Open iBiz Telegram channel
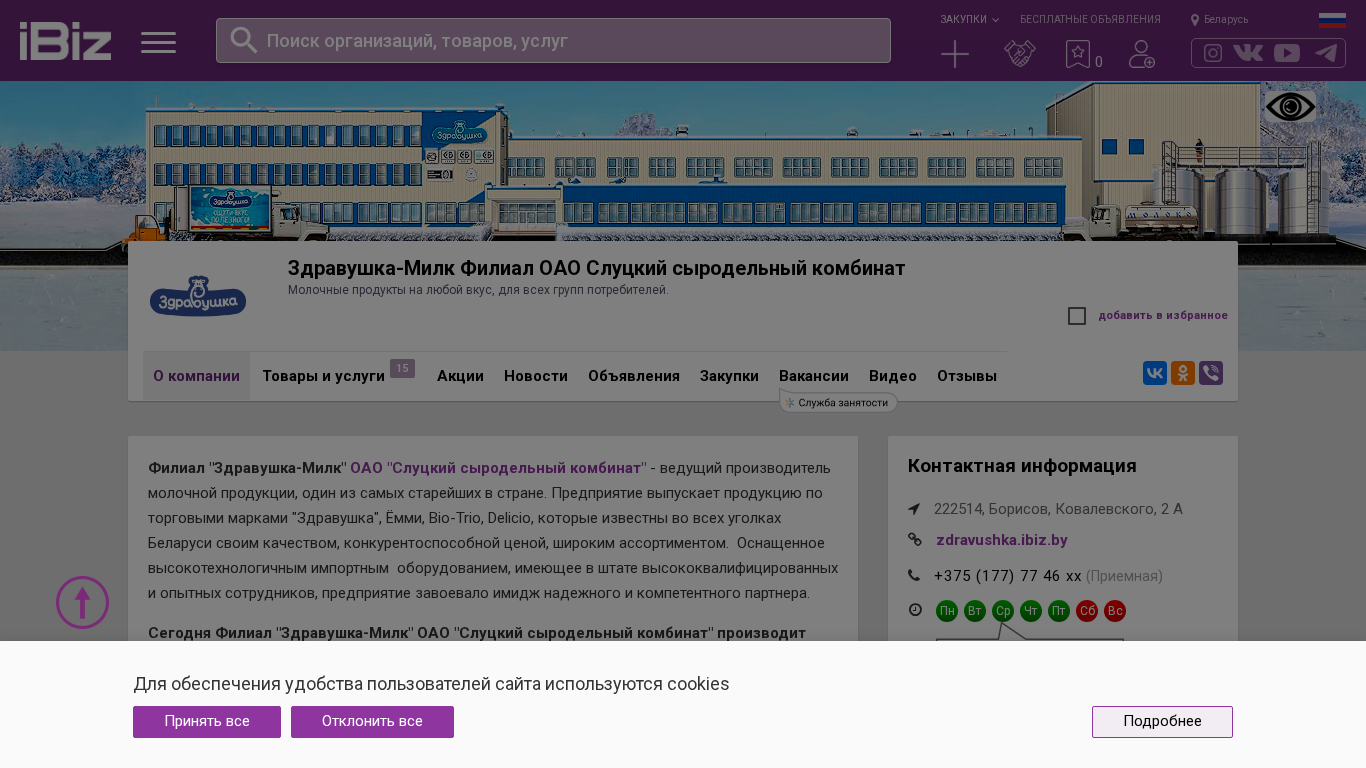The width and height of the screenshot is (1366, 768). (x=1326, y=53)
